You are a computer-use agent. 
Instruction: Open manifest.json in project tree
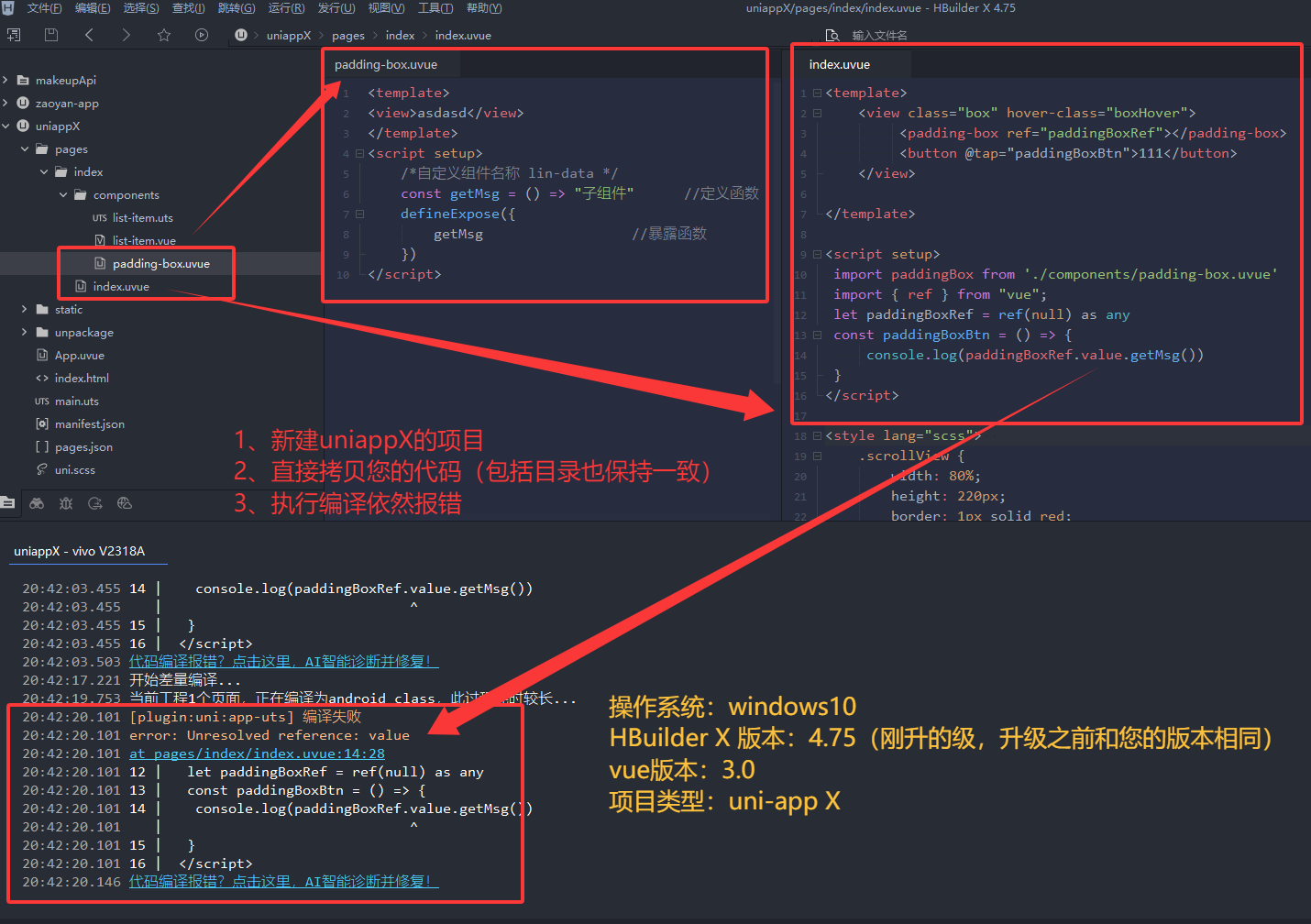[x=90, y=424]
